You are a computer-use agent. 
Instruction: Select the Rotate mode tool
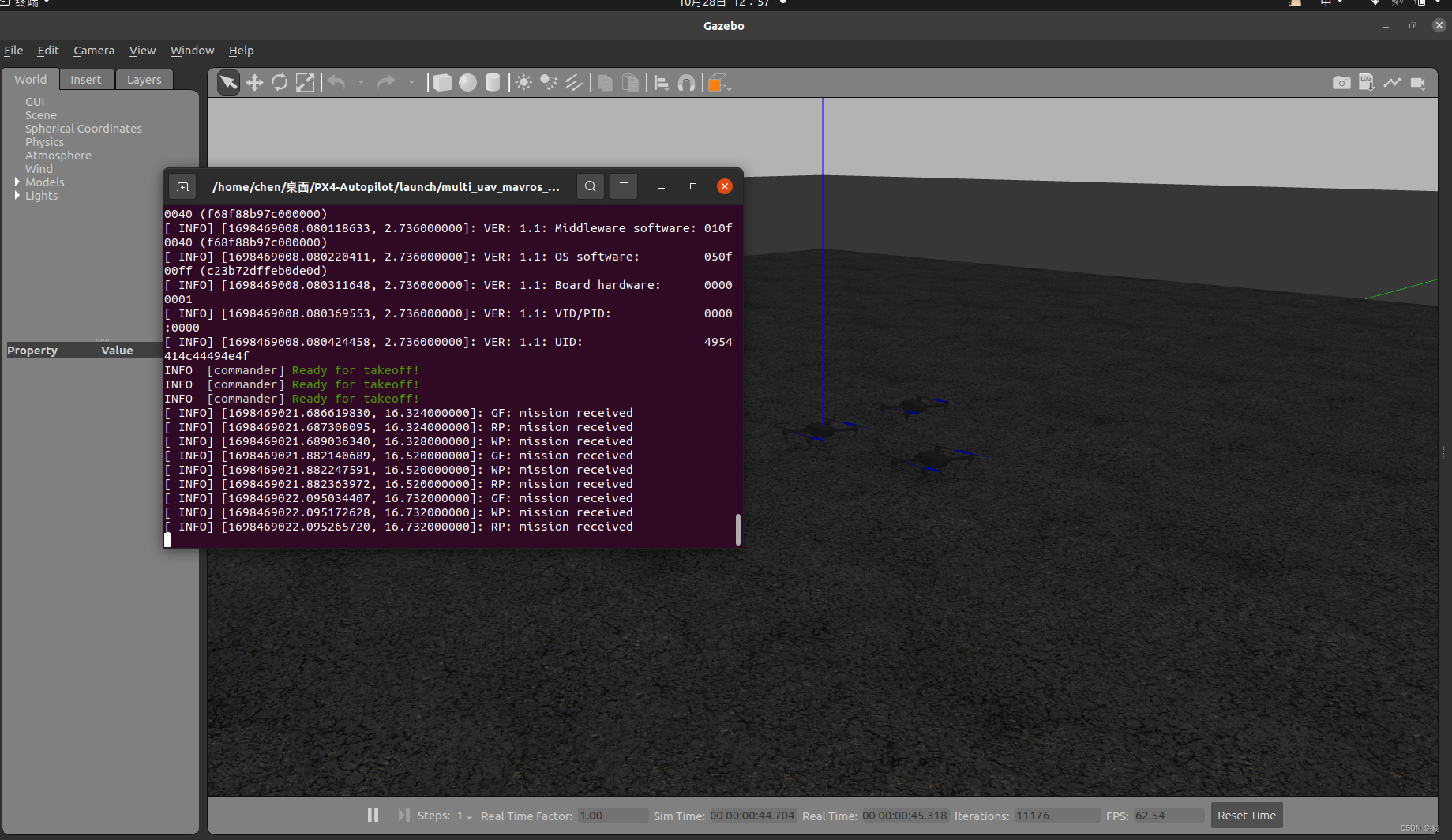(280, 82)
